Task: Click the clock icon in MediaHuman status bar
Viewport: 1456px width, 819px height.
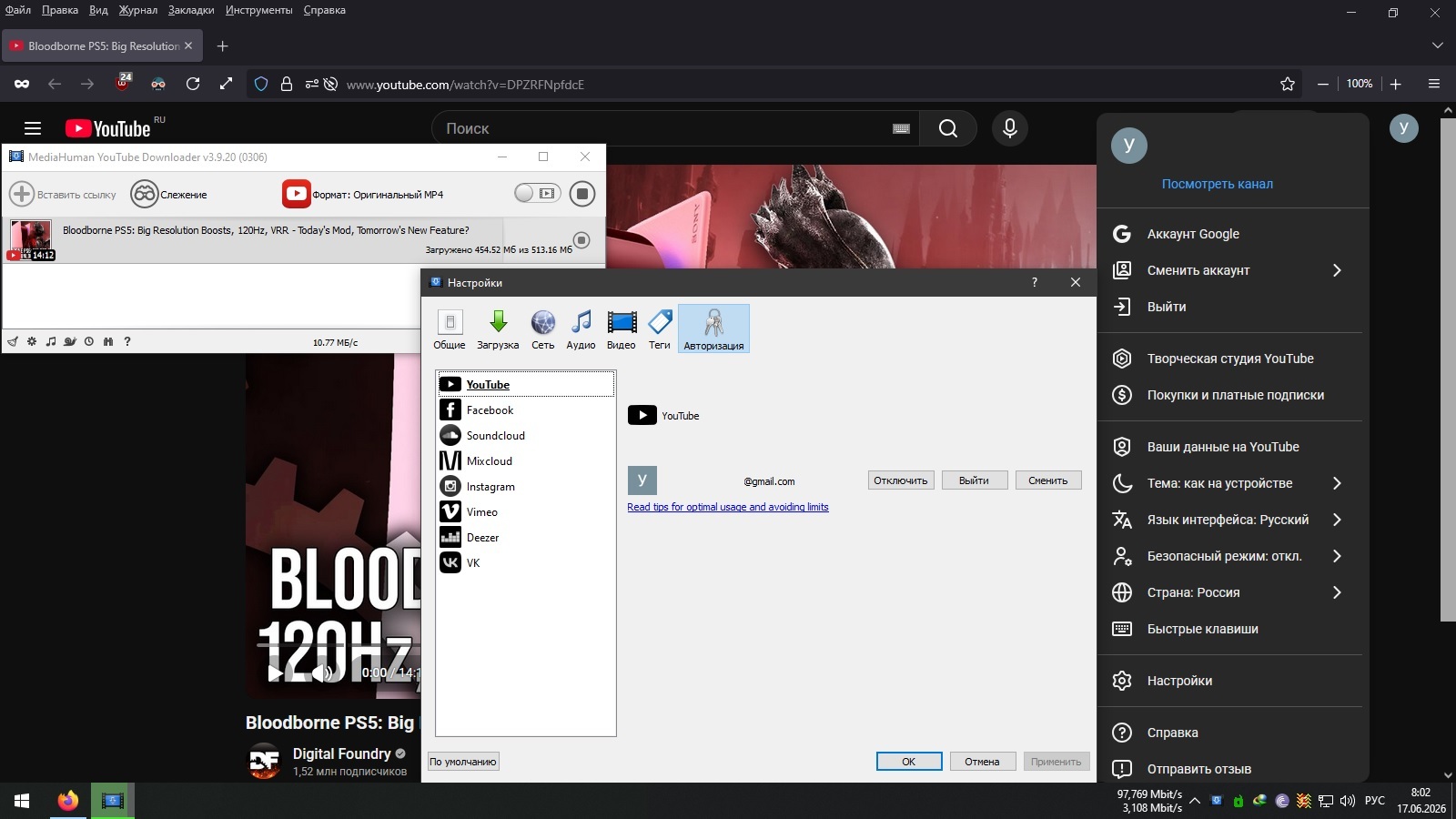Action: [x=89, y=342]
